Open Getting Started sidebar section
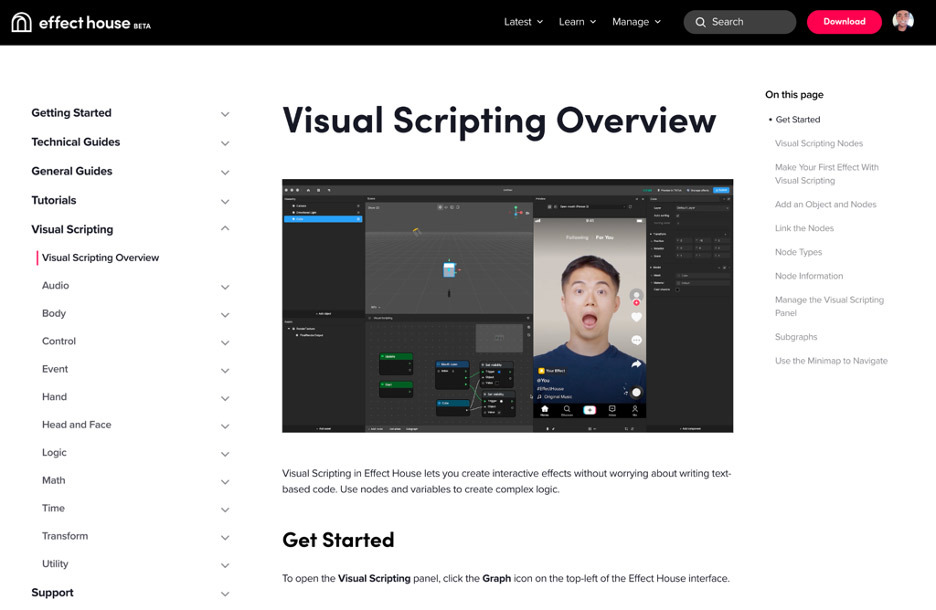Screen dimensions: 936x610 (x=71, y=113)
